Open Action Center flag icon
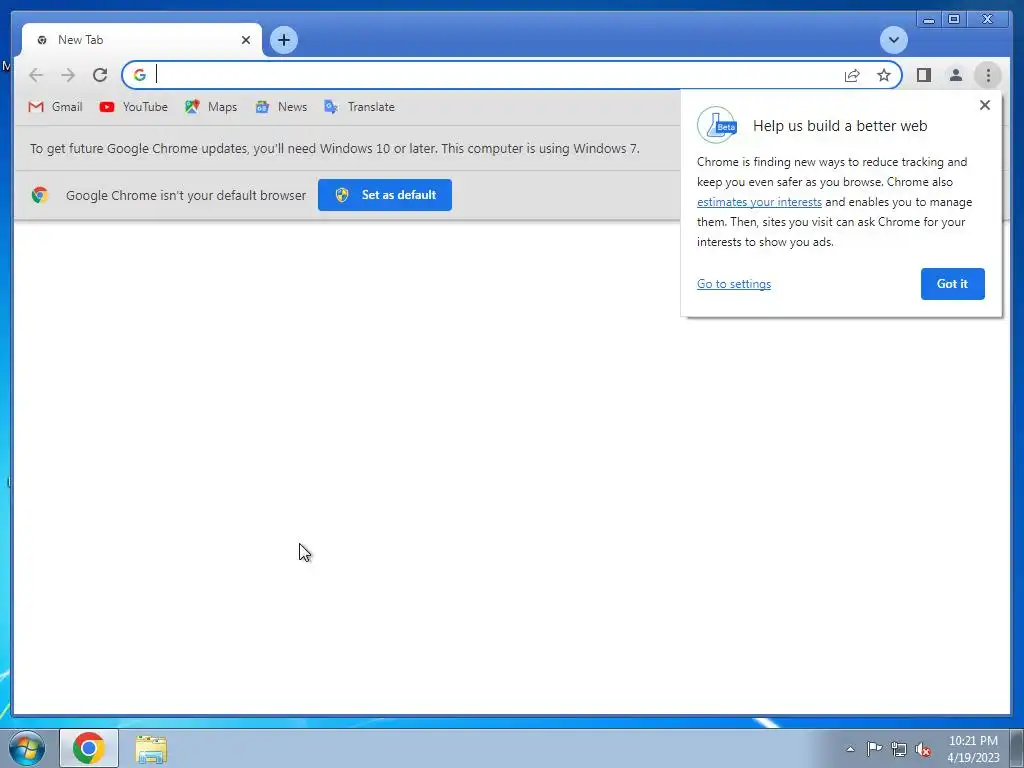 click(874, 749)
